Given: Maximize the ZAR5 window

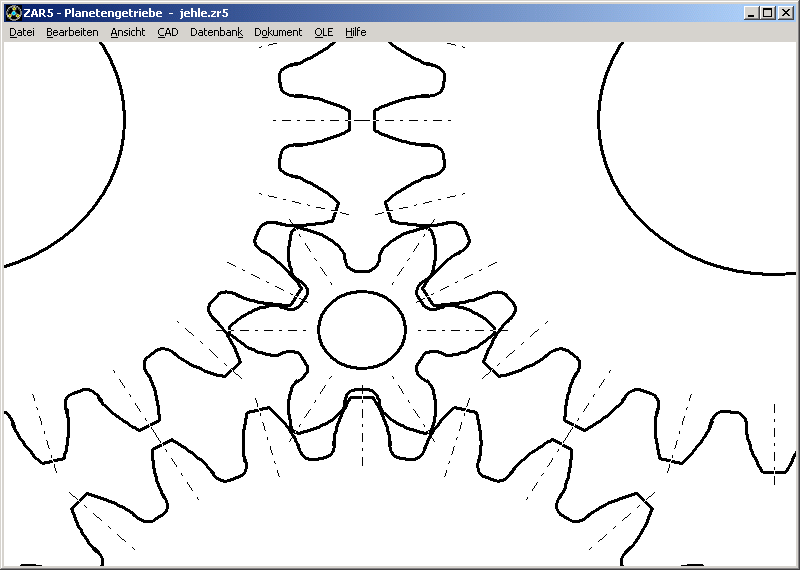Looking at the screenshot, I should coord(767,13).
